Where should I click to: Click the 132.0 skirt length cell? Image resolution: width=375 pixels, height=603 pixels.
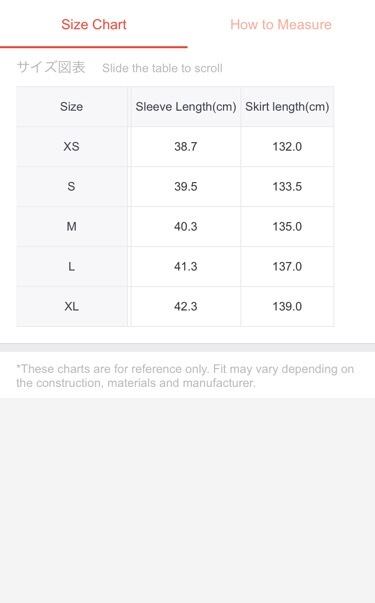[287, 147]
